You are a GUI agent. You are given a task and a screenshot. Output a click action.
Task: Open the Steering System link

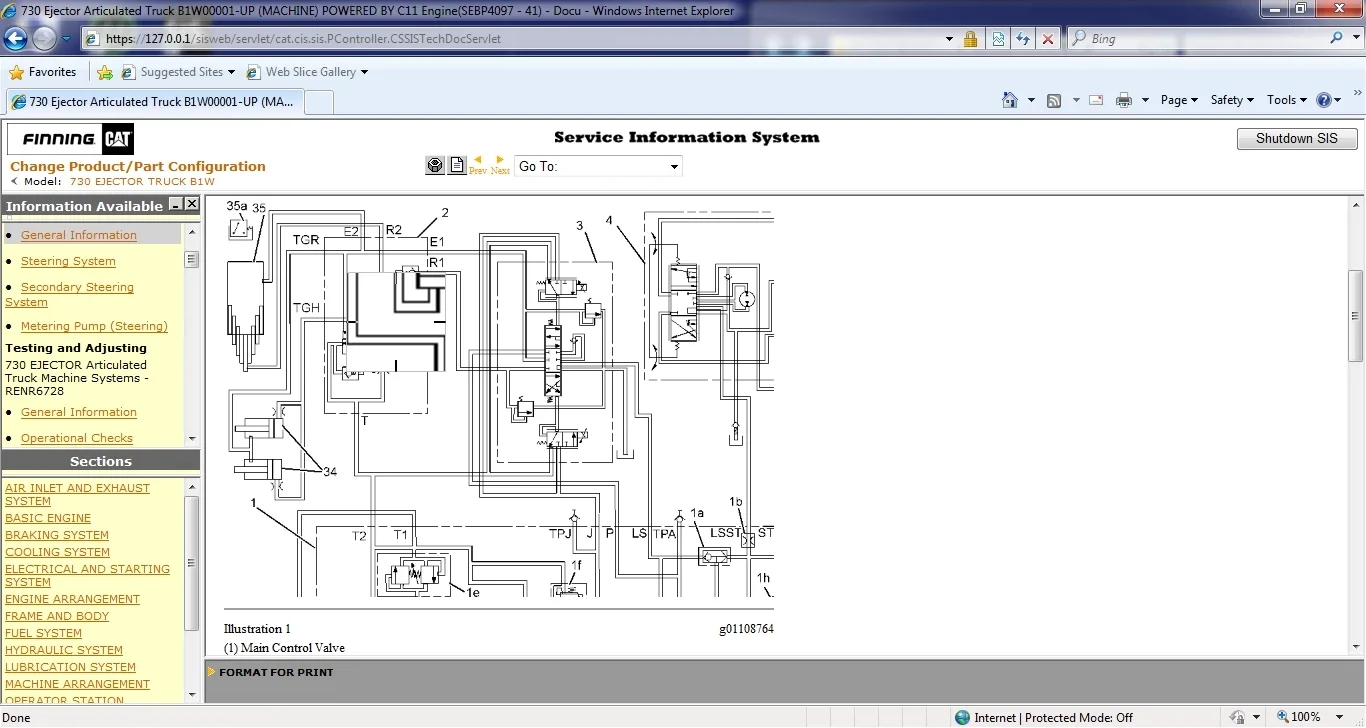coord(68,261)
